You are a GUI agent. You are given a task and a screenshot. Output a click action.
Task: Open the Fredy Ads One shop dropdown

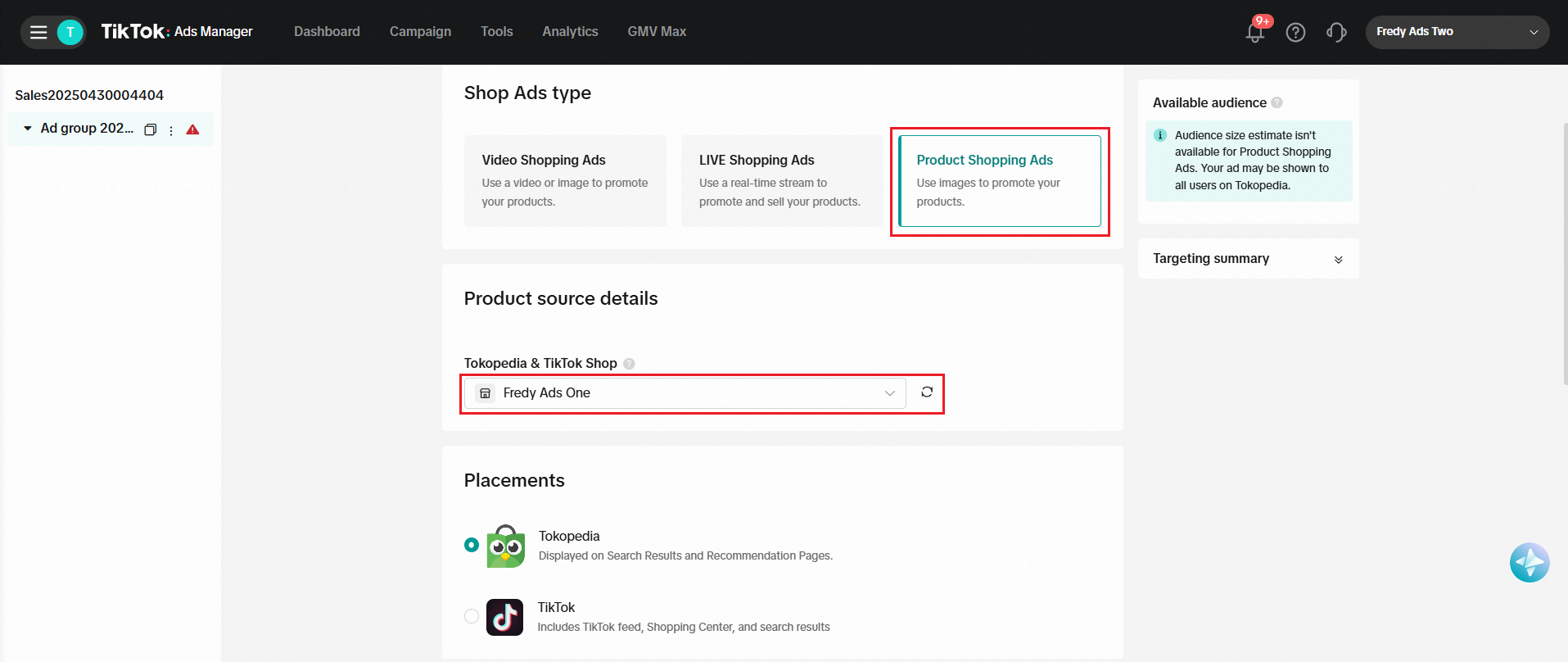click(685, 393)
